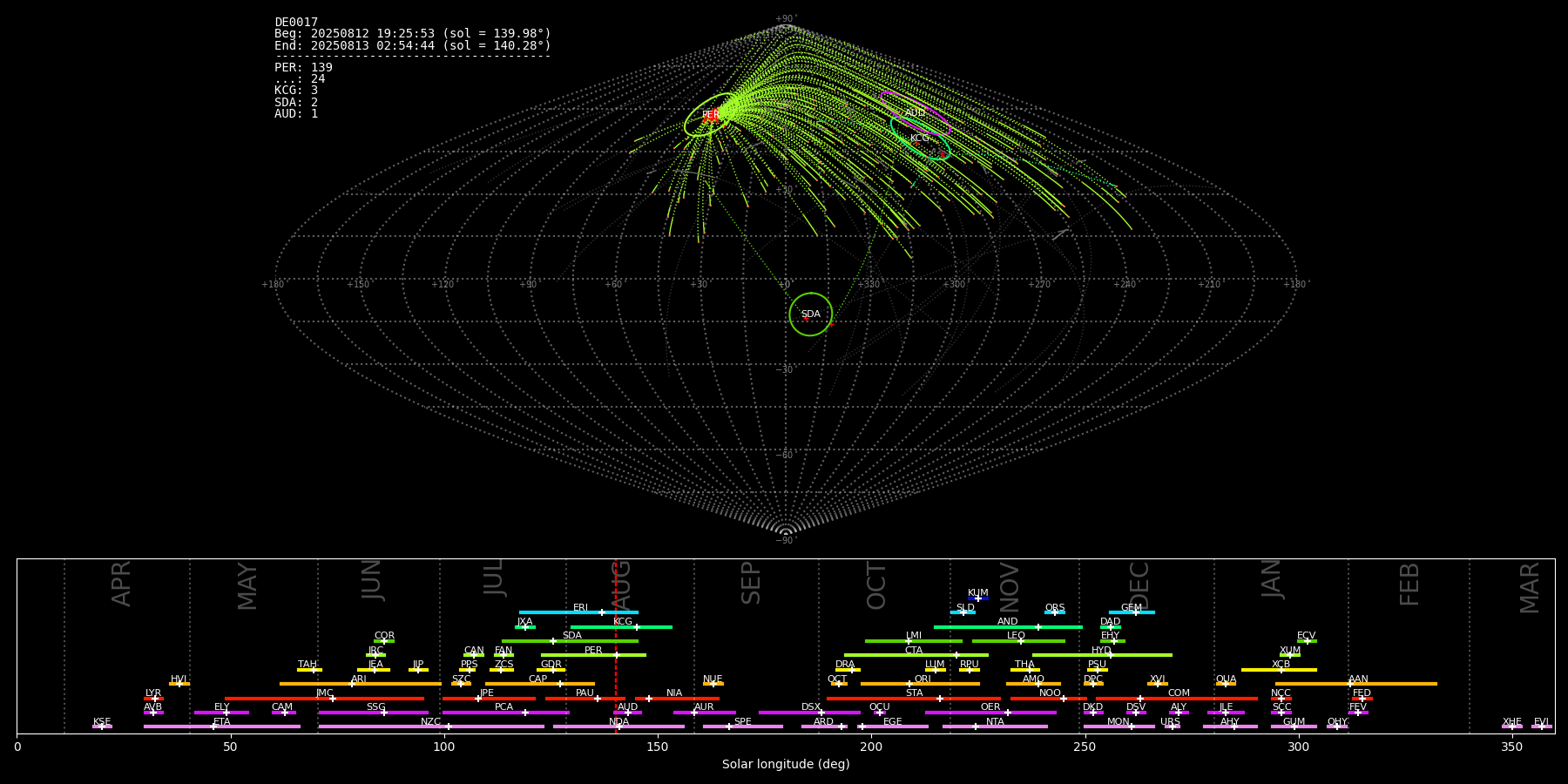Click the DE0017 station title text
1568x784 pixels.
click(x=296, y=23)
